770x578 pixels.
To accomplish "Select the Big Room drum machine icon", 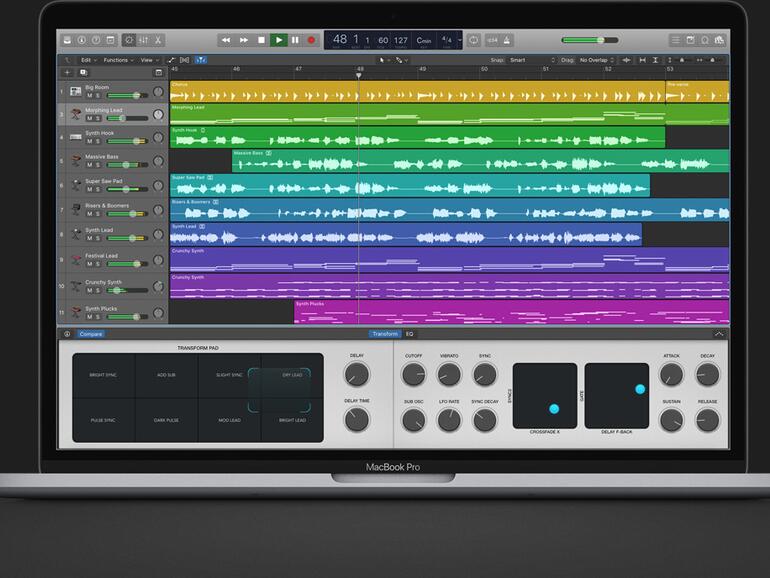I will (76, 91).
